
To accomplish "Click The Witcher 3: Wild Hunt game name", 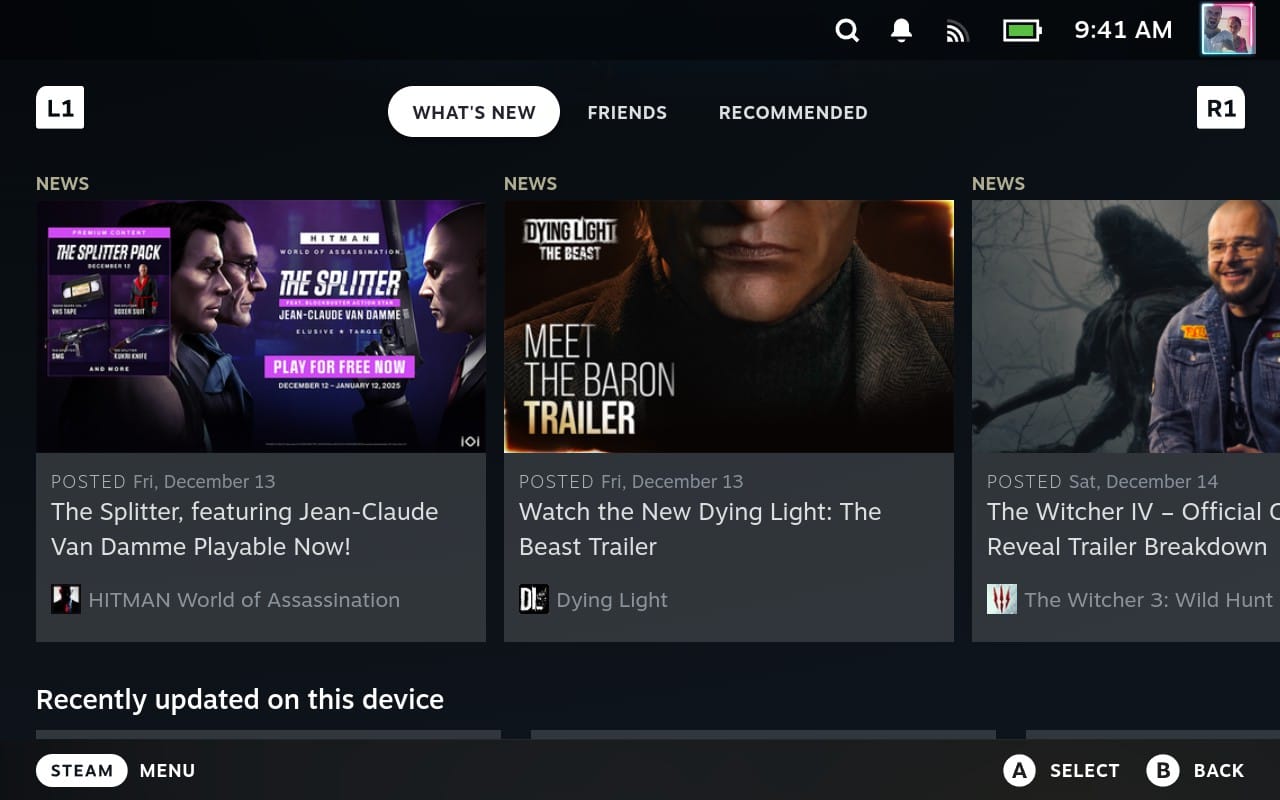I will coord(1149,600).
